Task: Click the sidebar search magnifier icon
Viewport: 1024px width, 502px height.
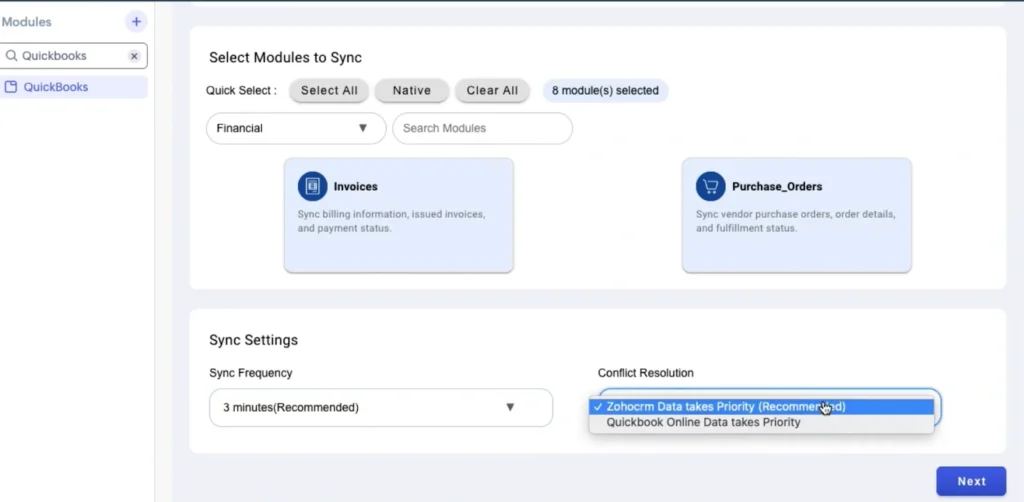Action: click(x=11, y=56)
